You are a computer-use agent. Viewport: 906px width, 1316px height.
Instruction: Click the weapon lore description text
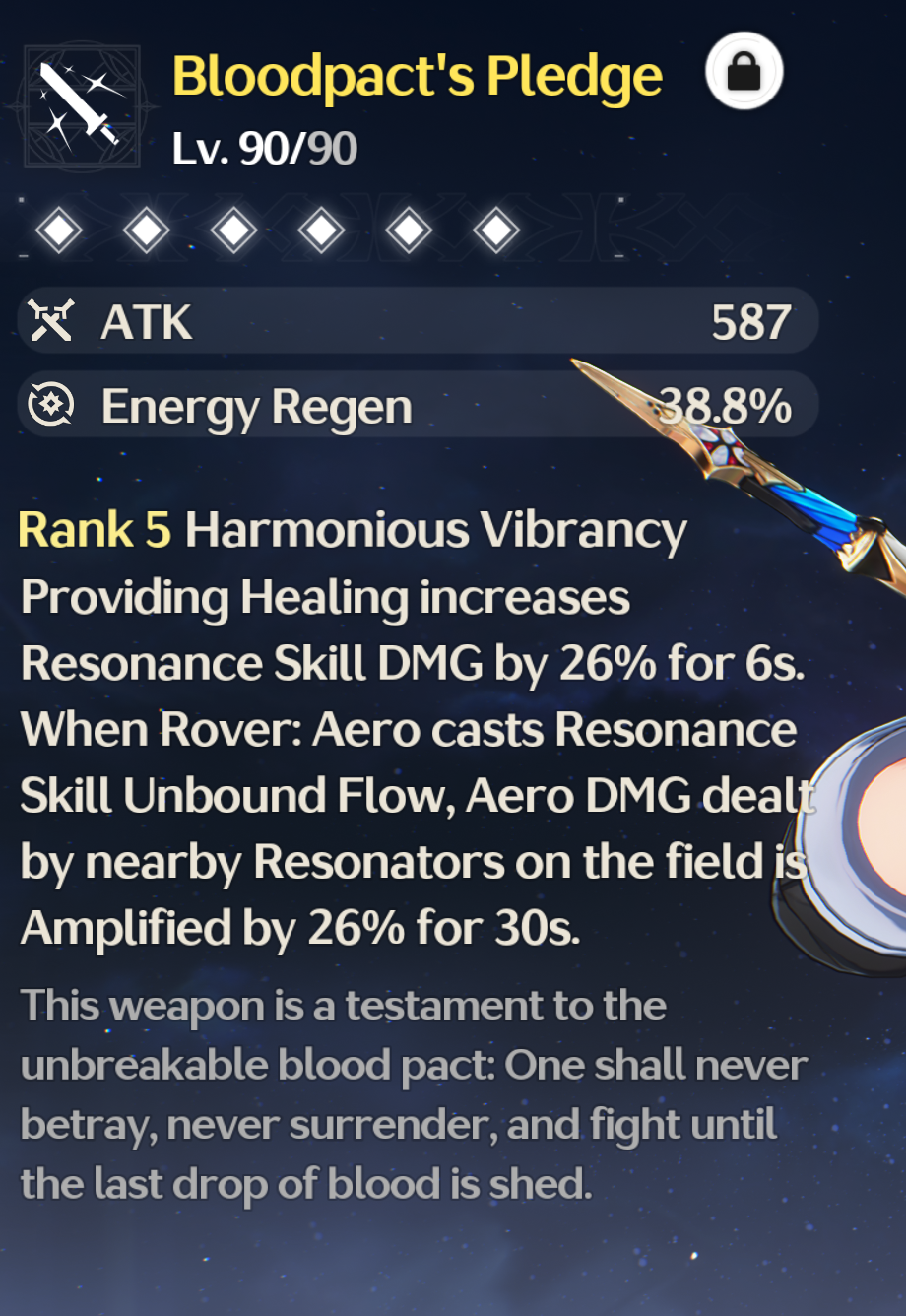pos(414,1095)
